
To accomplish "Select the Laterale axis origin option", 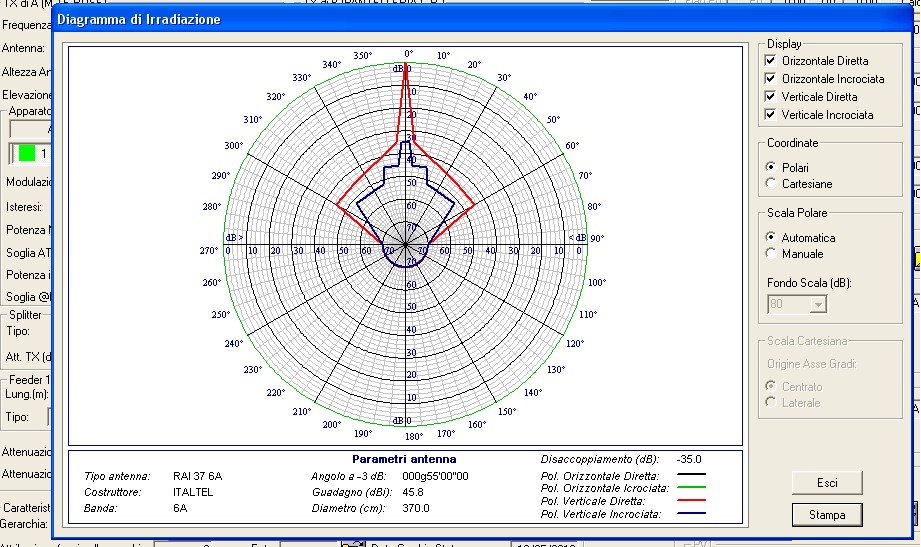I will click(x=770, y=403).
